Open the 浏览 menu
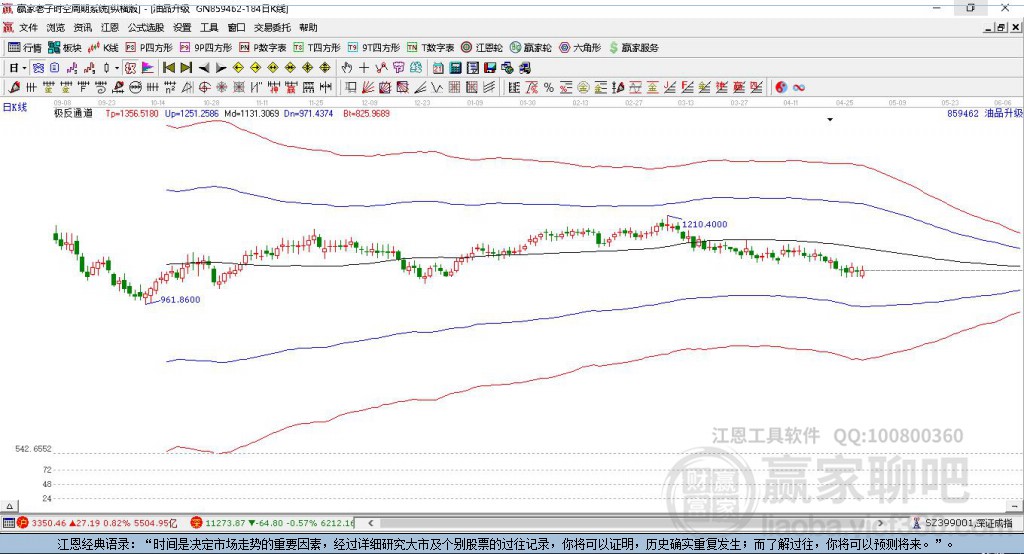The height and width of the screenshot is (554, 1024). tap(56, 27)
